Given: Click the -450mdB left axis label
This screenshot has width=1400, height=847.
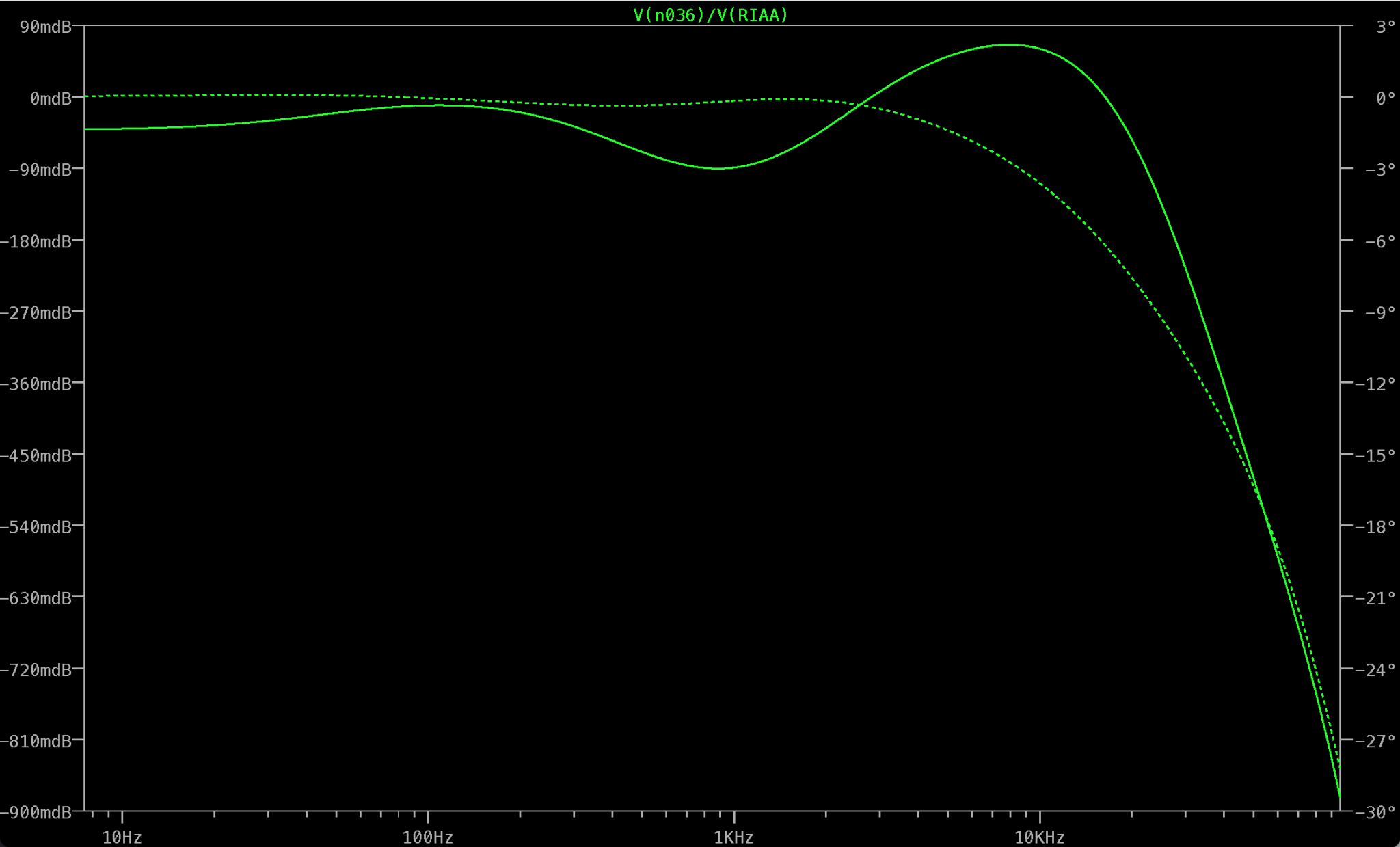Looking at the screenshot, I should [36, 455].
